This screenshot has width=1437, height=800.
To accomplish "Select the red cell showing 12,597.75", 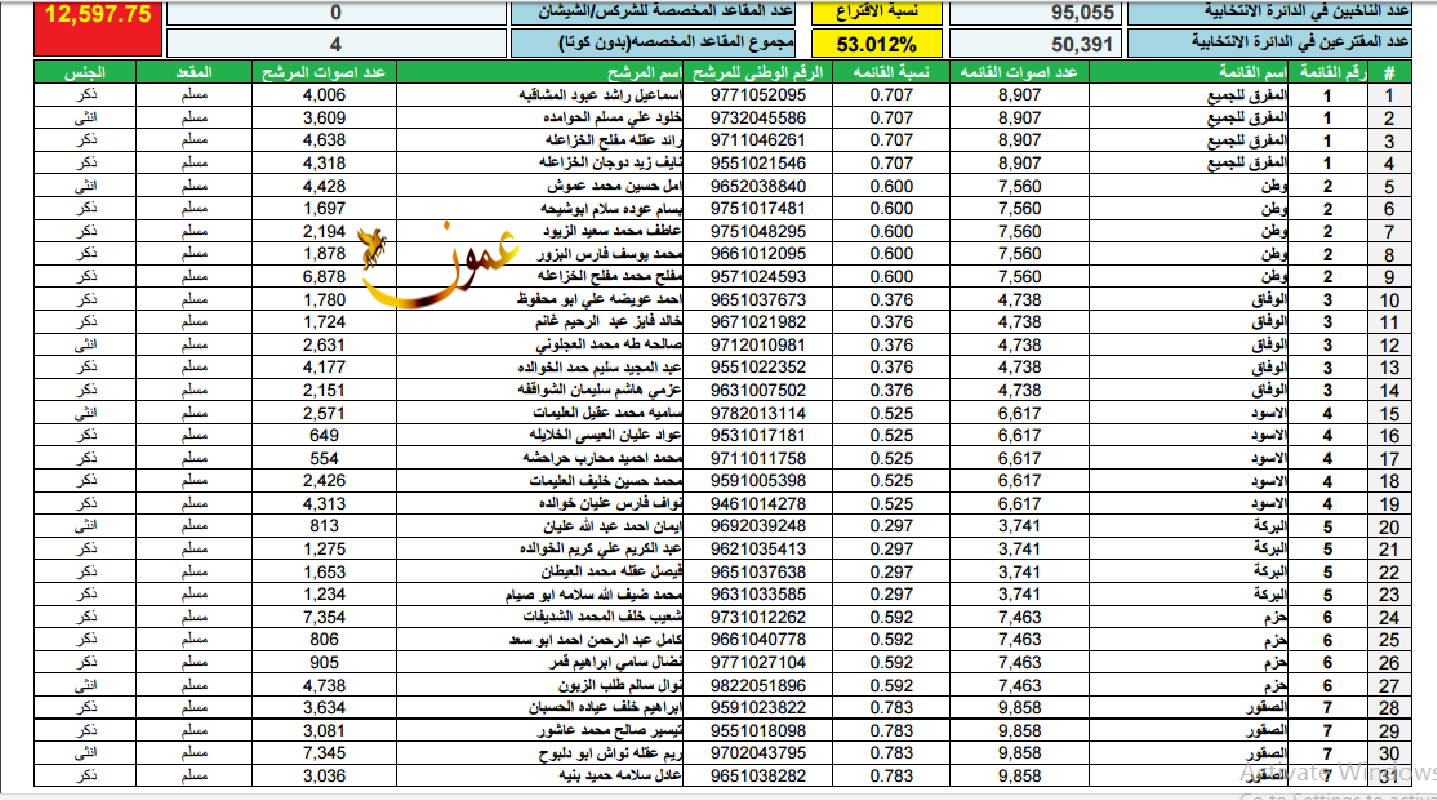I will 97,28.
